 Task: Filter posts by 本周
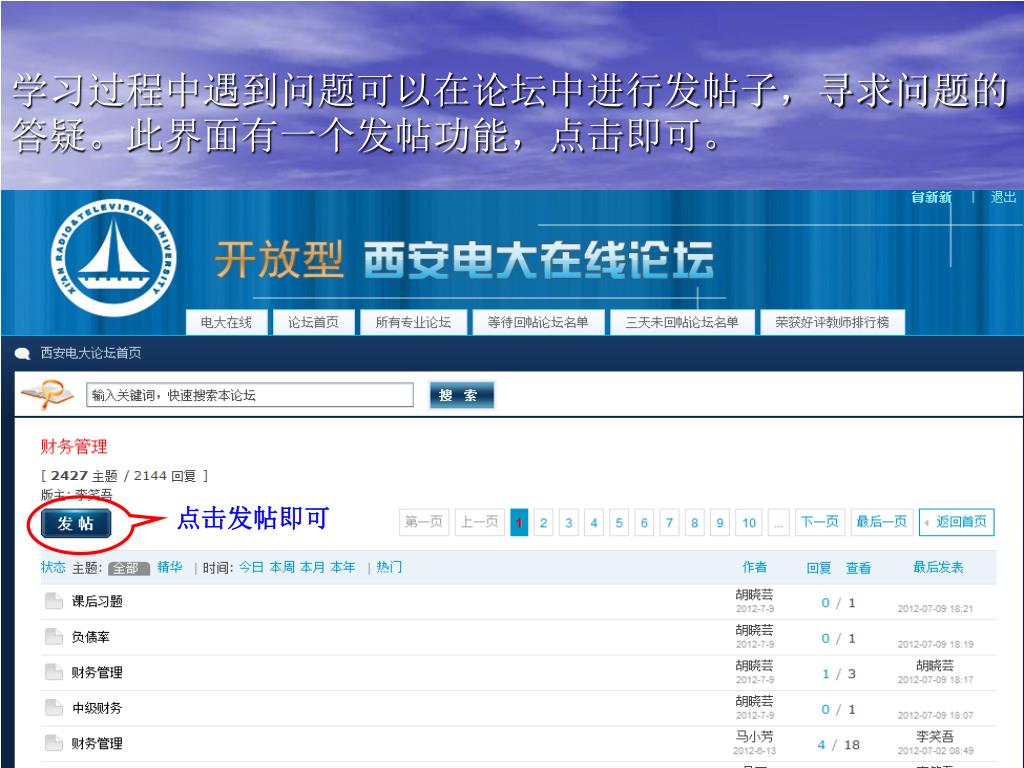281,568
